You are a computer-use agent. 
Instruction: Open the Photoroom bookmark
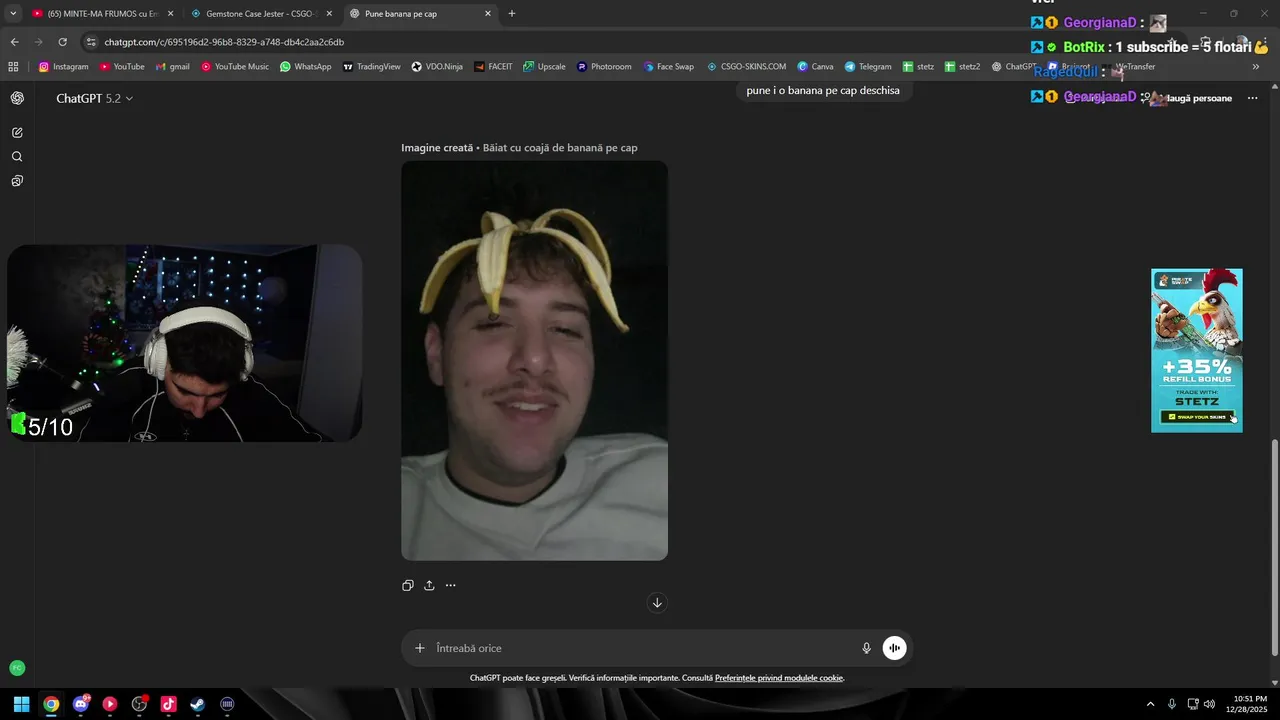[x=605, y=67]
